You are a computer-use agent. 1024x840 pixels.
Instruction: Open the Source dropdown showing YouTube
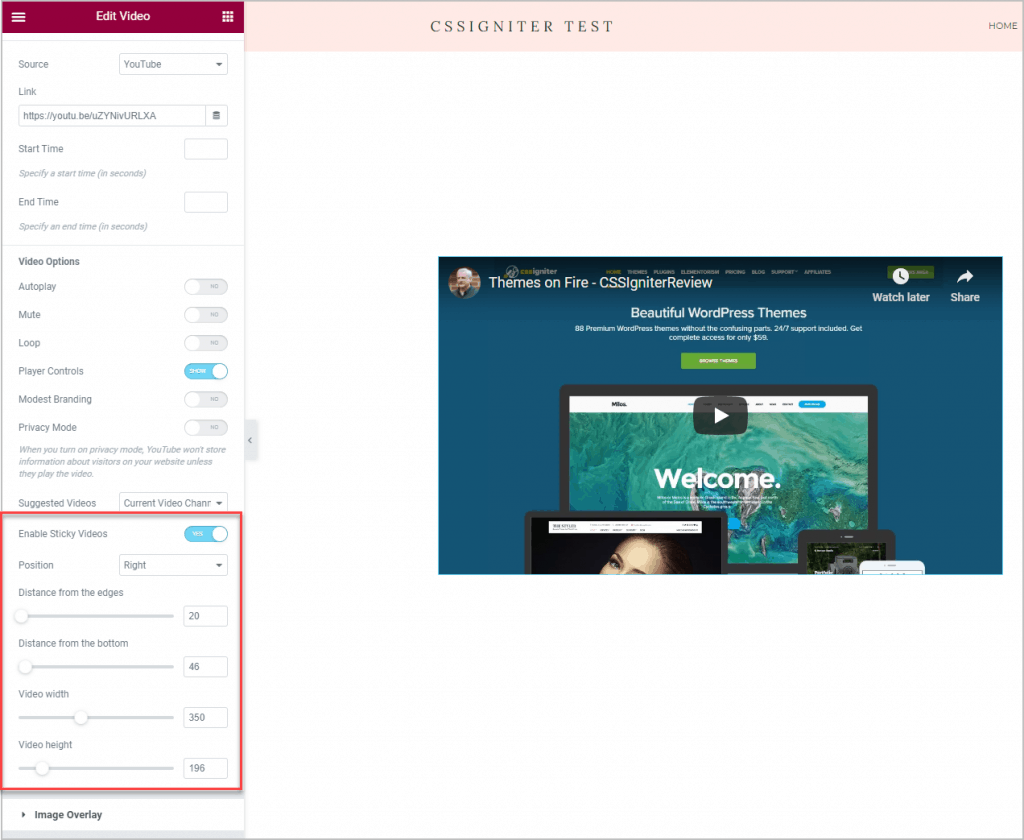[172, 64]
